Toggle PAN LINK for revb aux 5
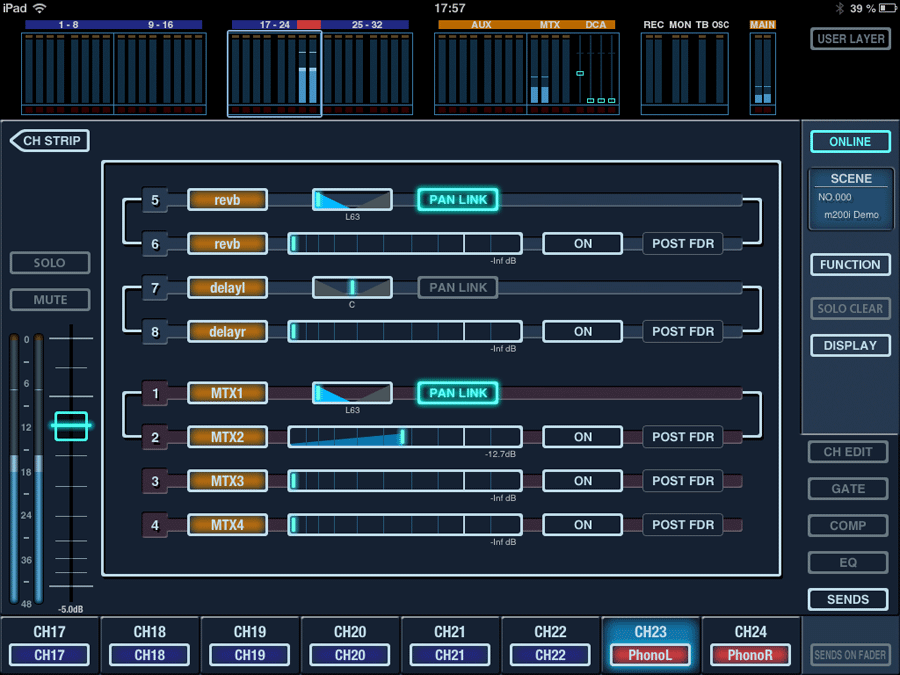 point(457,200)
